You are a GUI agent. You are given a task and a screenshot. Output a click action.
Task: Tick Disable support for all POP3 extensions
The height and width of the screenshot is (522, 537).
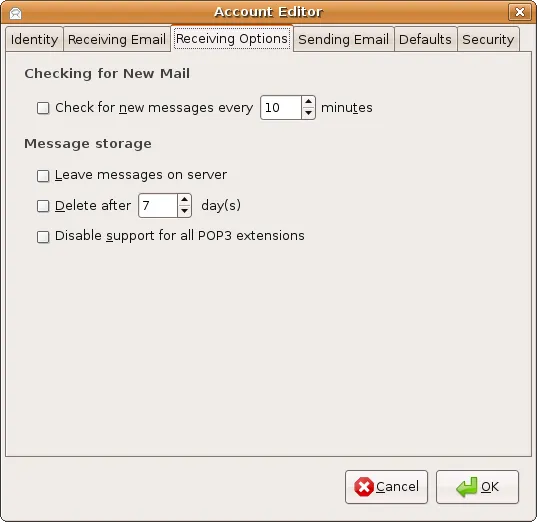(43, 237)
